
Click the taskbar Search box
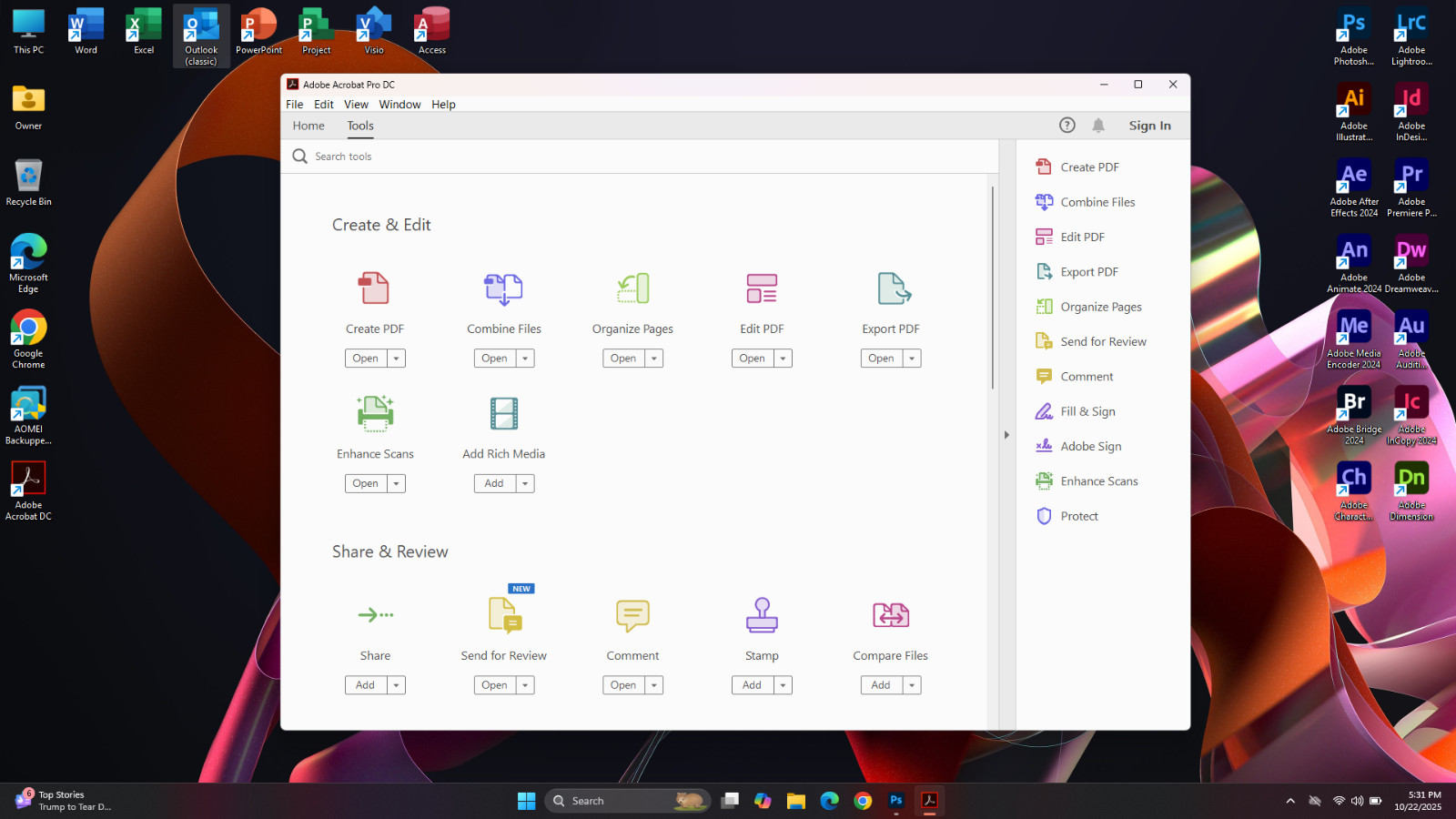(627, 801)
